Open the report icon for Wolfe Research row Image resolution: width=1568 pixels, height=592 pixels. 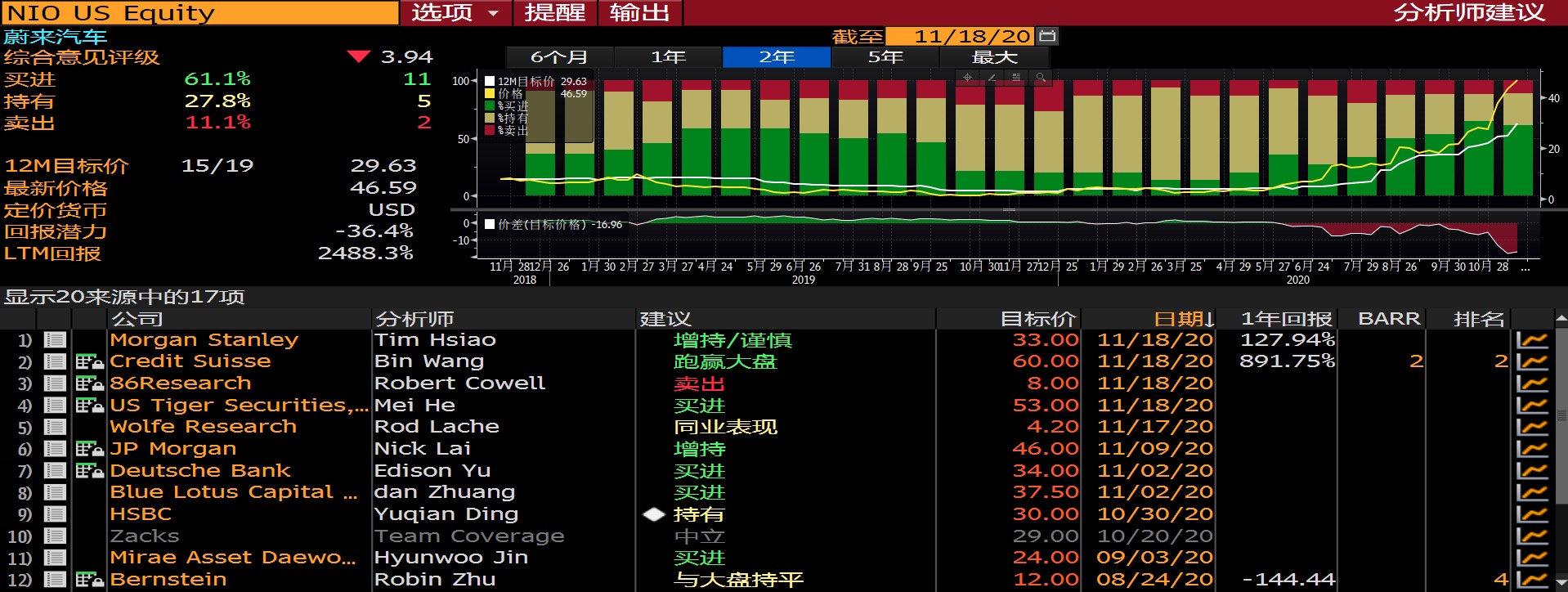click(x=55, y=427)
